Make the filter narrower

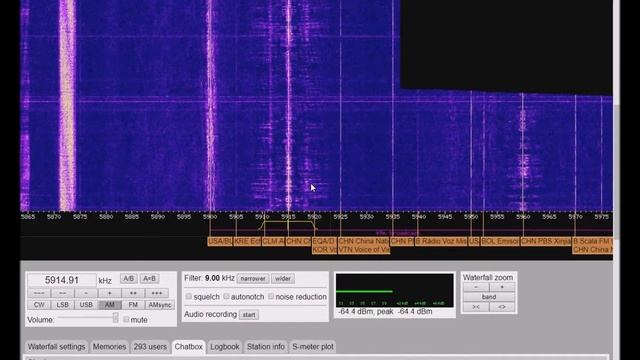(x=253, y=279)
